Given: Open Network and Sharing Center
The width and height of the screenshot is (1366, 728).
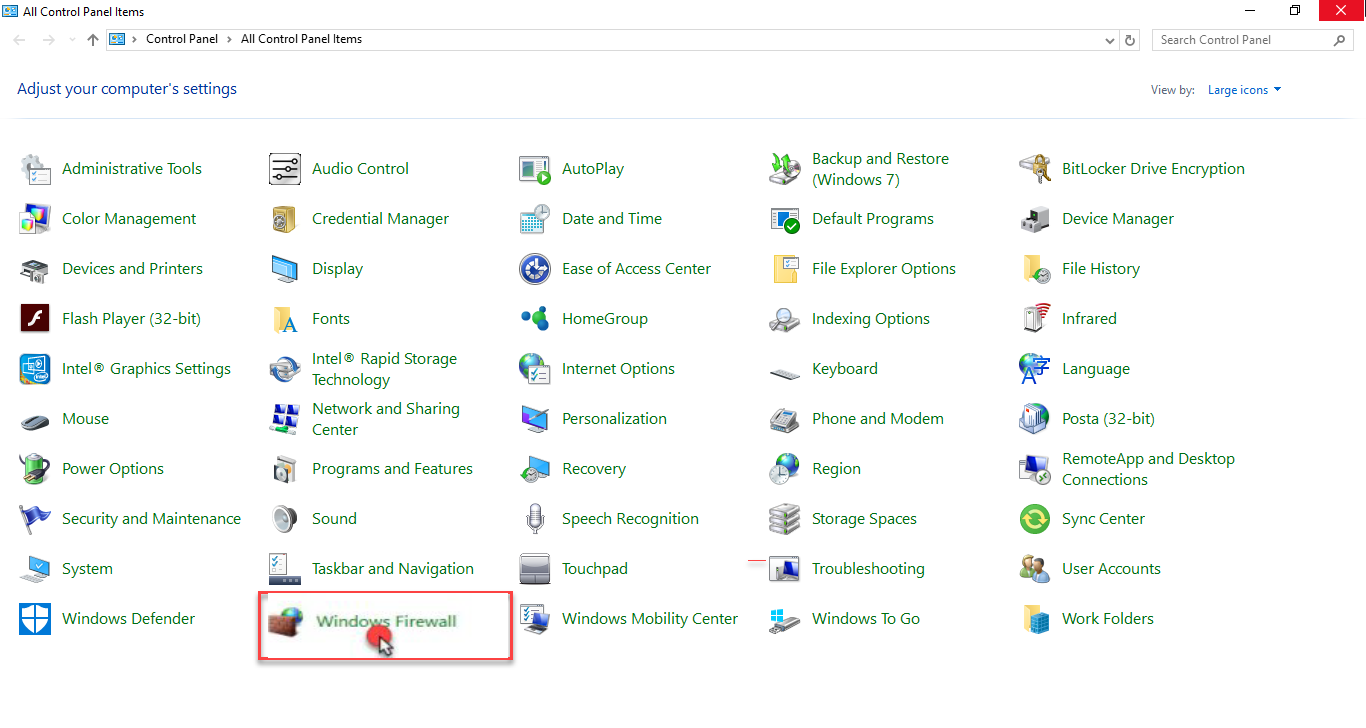Looking at the screenshot, I should point(388,418).
